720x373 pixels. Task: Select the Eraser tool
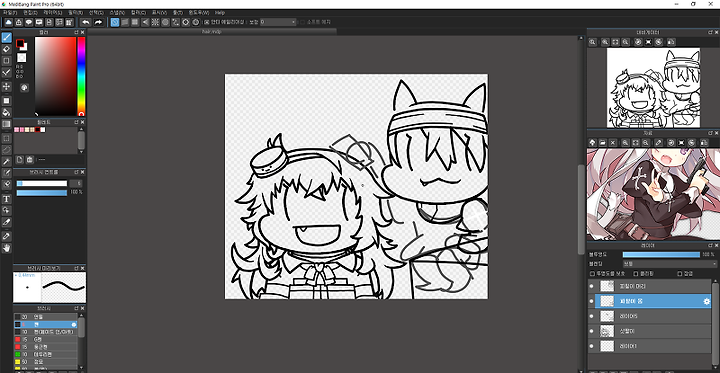(x=6, y=49)
